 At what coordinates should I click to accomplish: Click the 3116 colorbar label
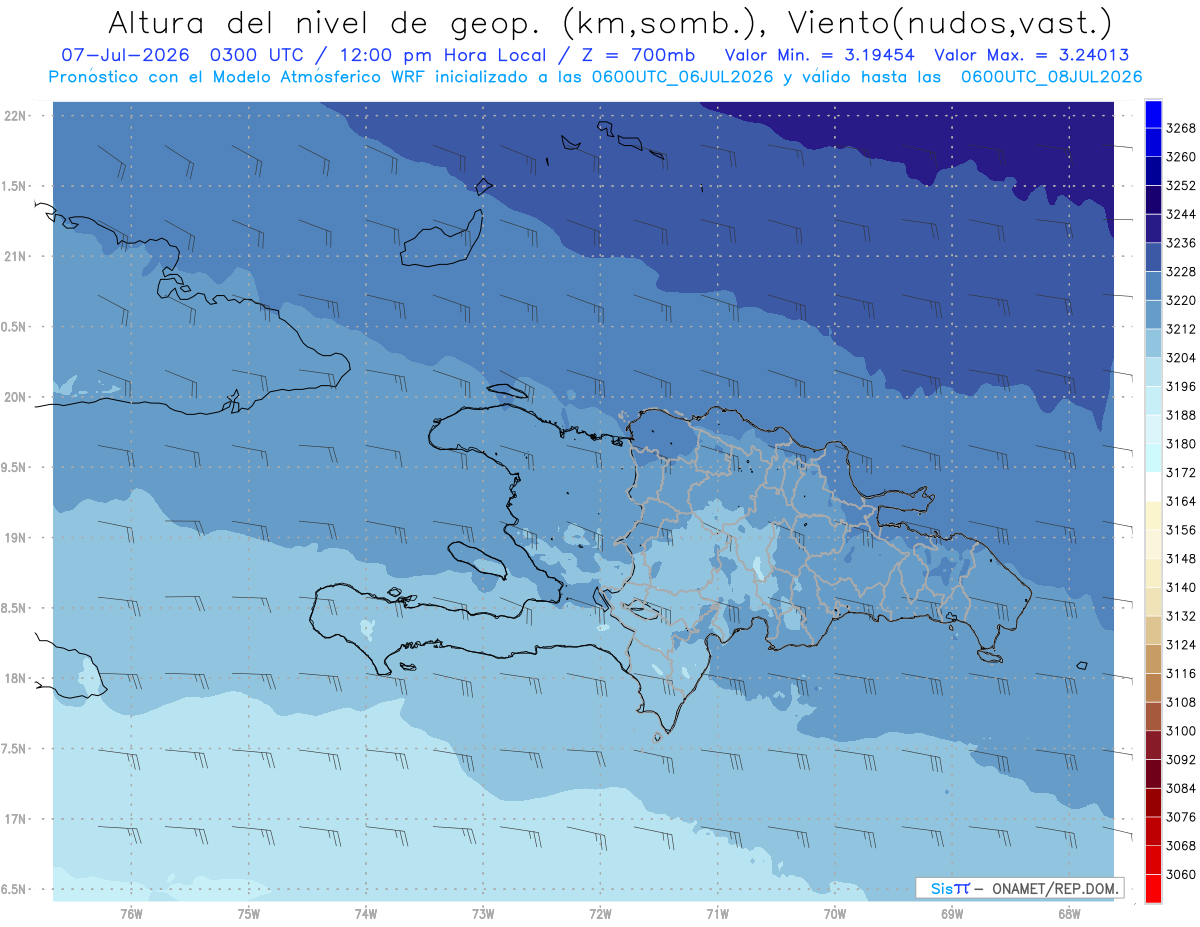(1181, 673)
